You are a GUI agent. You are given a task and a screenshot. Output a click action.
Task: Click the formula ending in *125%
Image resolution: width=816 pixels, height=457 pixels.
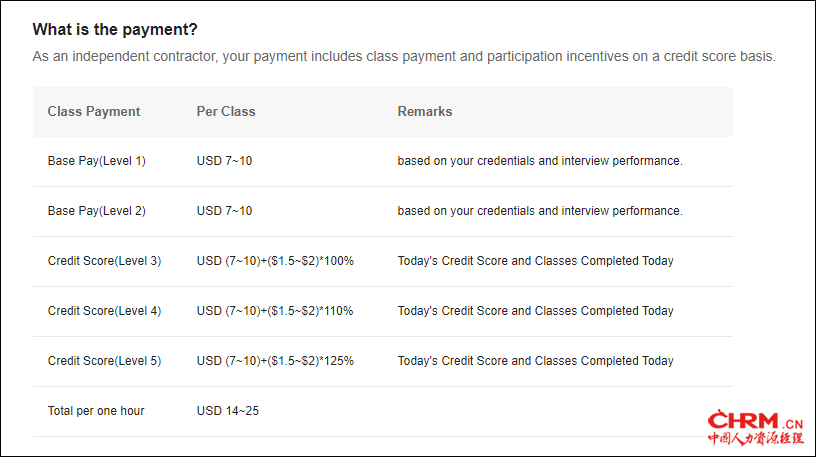(275, 361)
